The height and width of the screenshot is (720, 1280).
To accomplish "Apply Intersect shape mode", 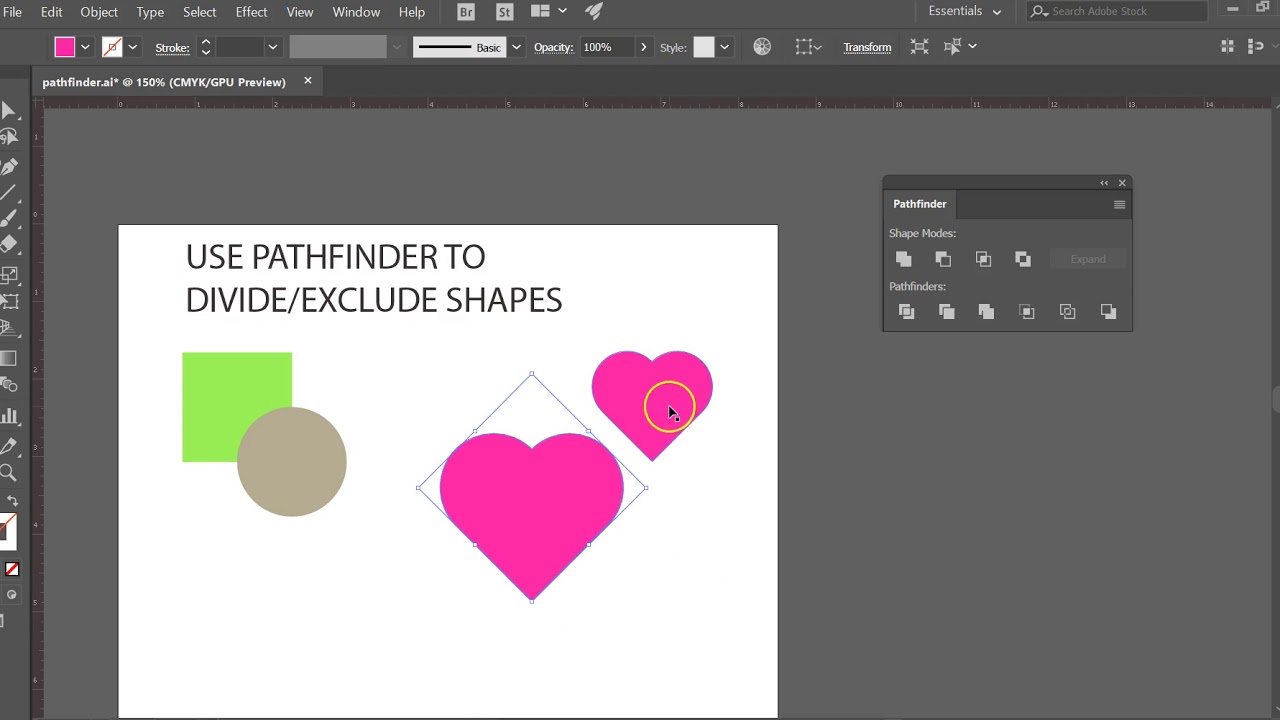I will [983, 259].
